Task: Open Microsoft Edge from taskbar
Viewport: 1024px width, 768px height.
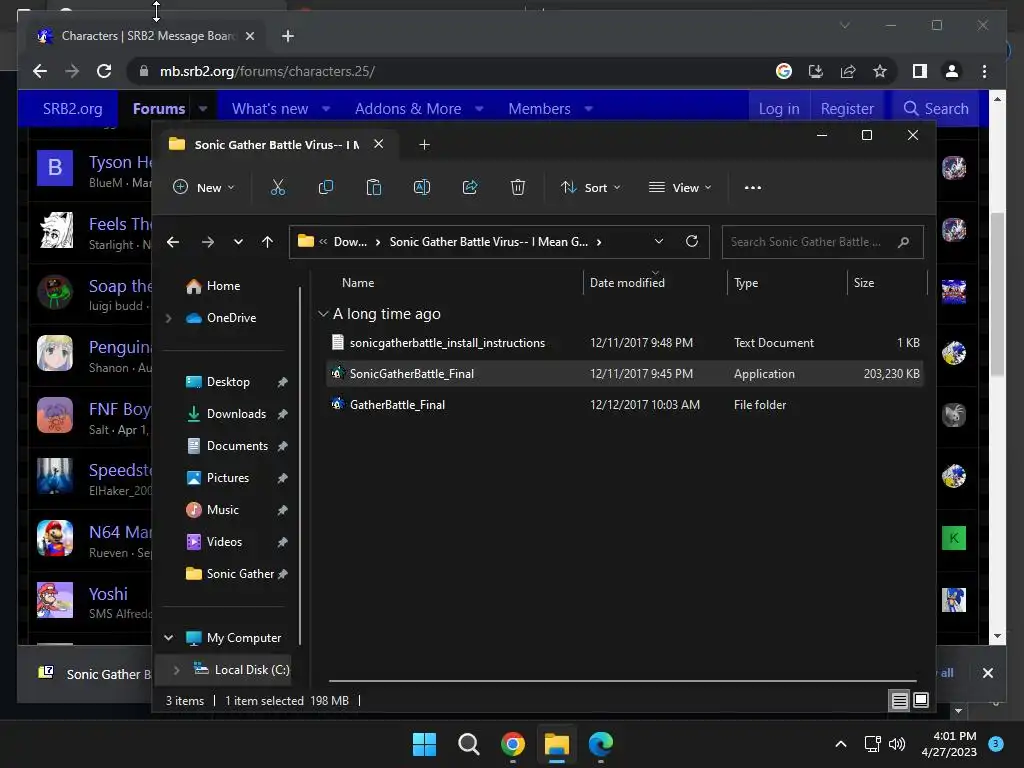Action: coord(600,744)
